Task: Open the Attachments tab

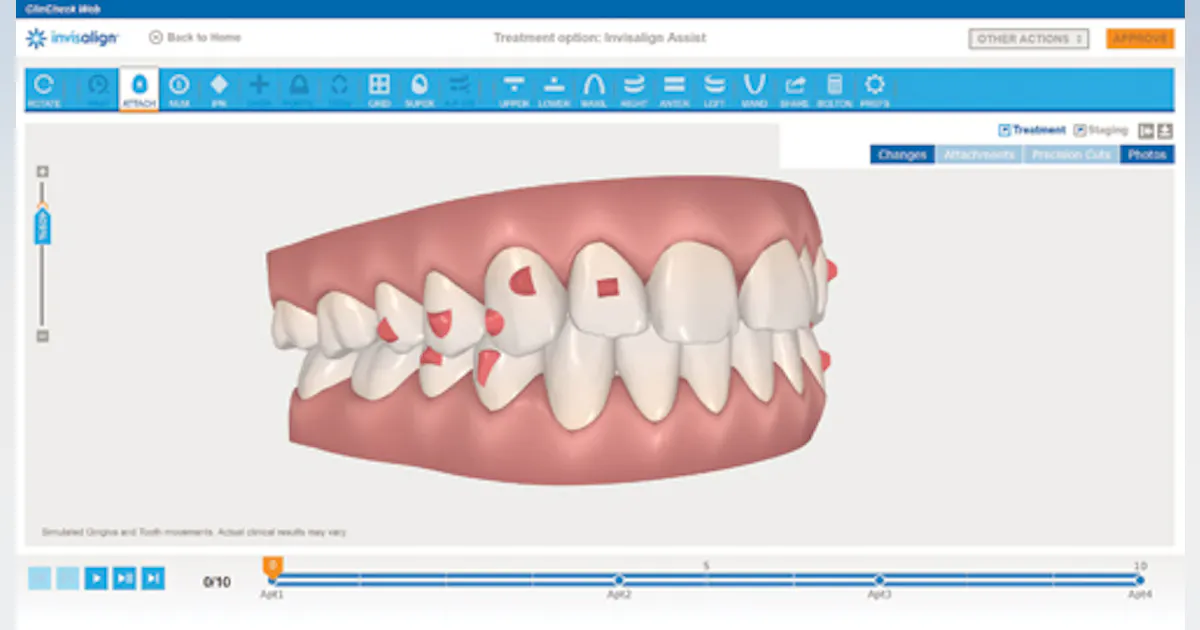Action: tap(979, 155)
